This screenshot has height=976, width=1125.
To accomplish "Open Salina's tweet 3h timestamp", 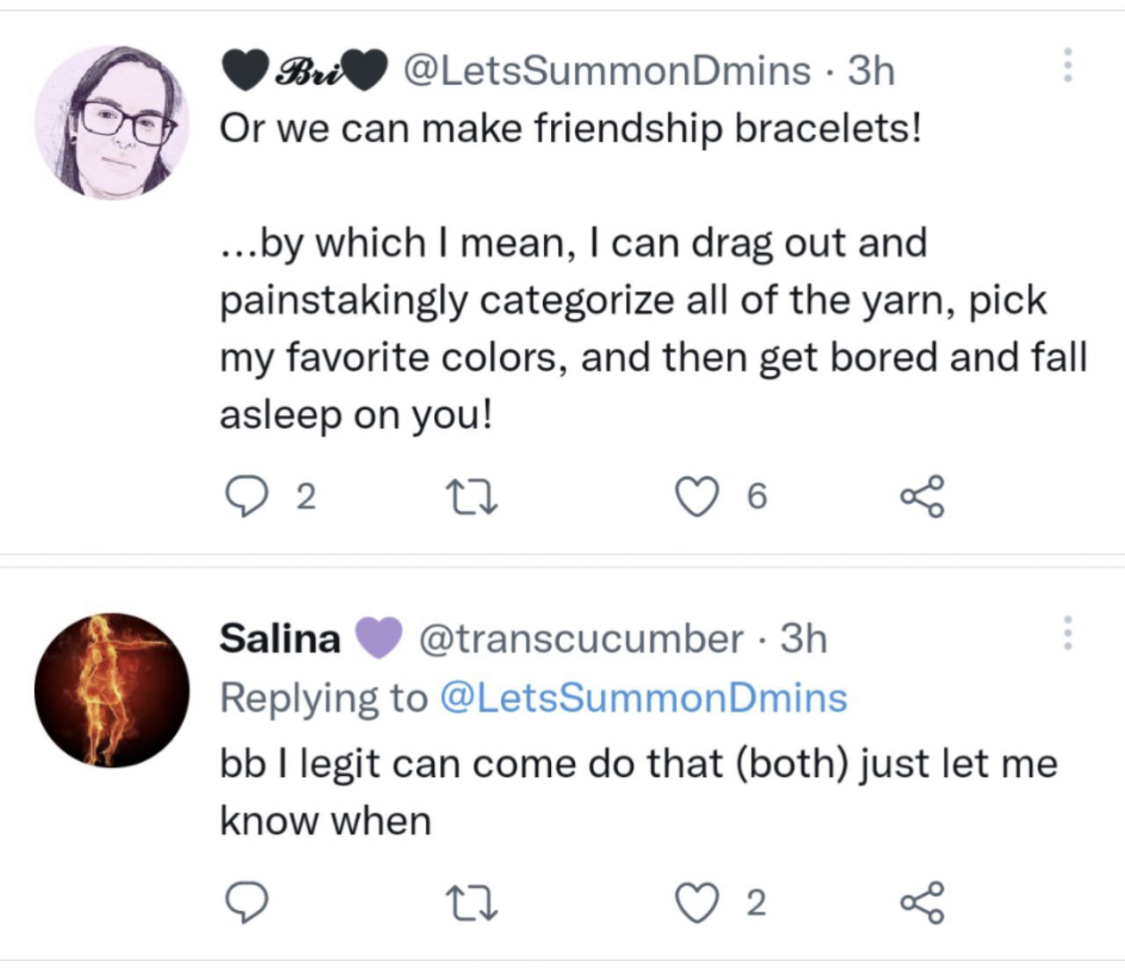I will (x=804, y=639).
